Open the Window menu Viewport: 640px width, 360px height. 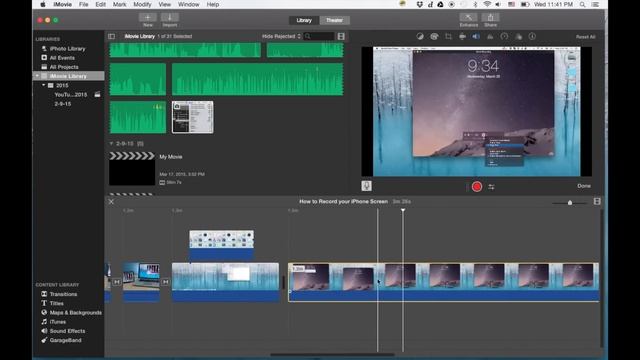point(189,4)
